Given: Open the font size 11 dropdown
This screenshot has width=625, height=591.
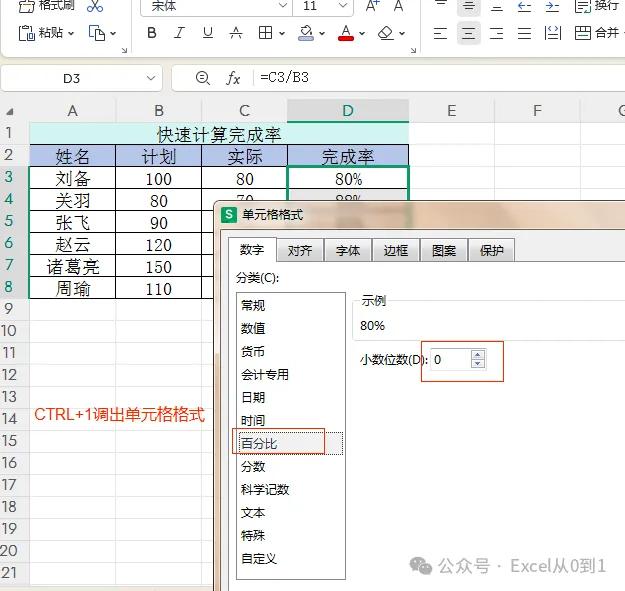Looking at the screenshot, I should click(342, 6).
